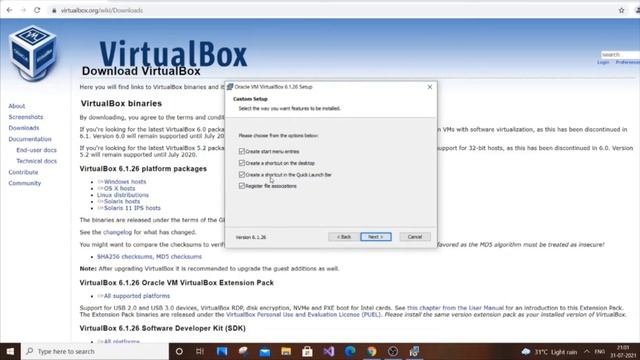Viewport: 640px width, 360px height.
Task: Click the website search field
Action: pos(620,54)
